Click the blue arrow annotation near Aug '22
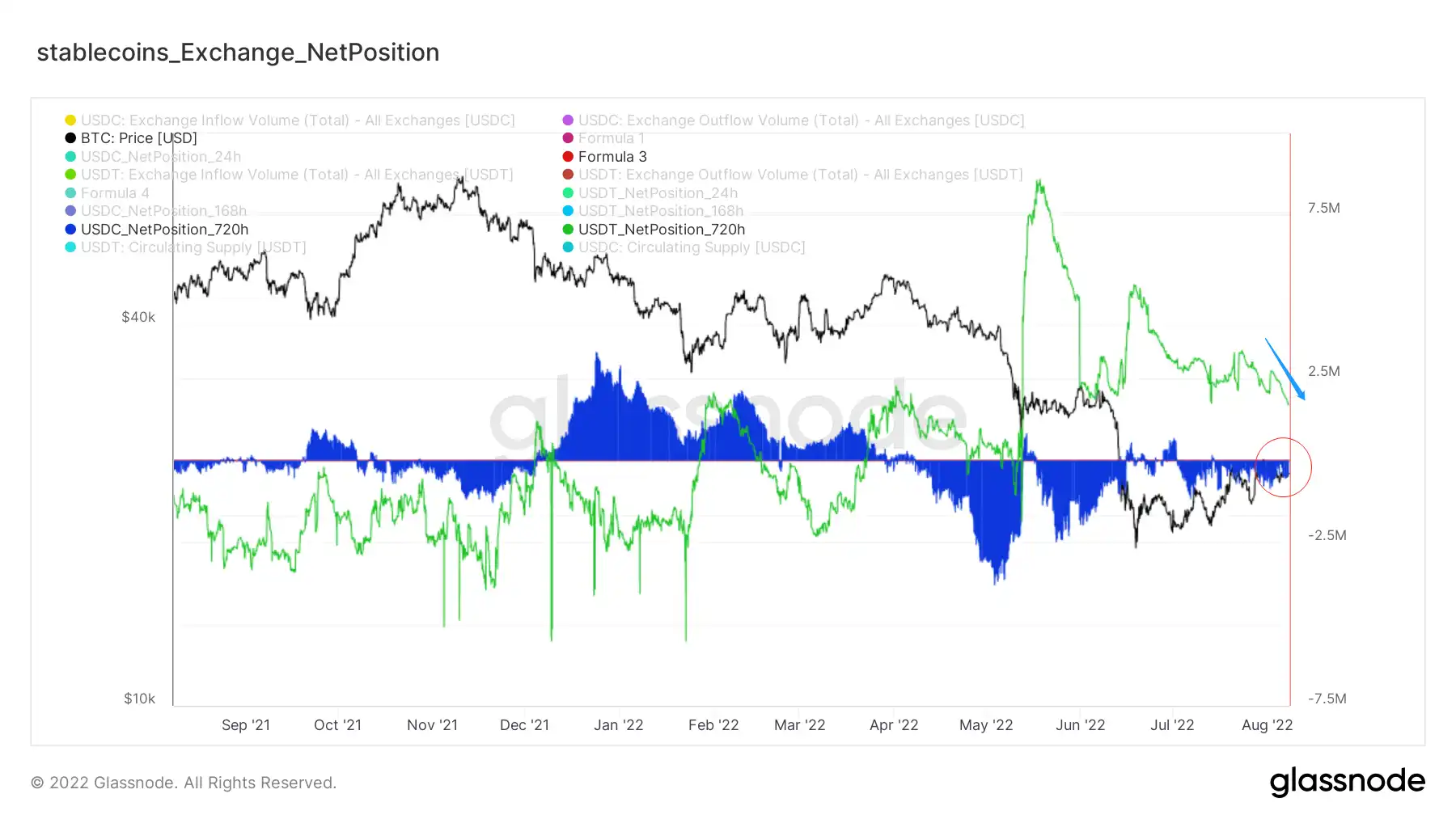This screenshot has width=1456, height=819. [1285, 369]
